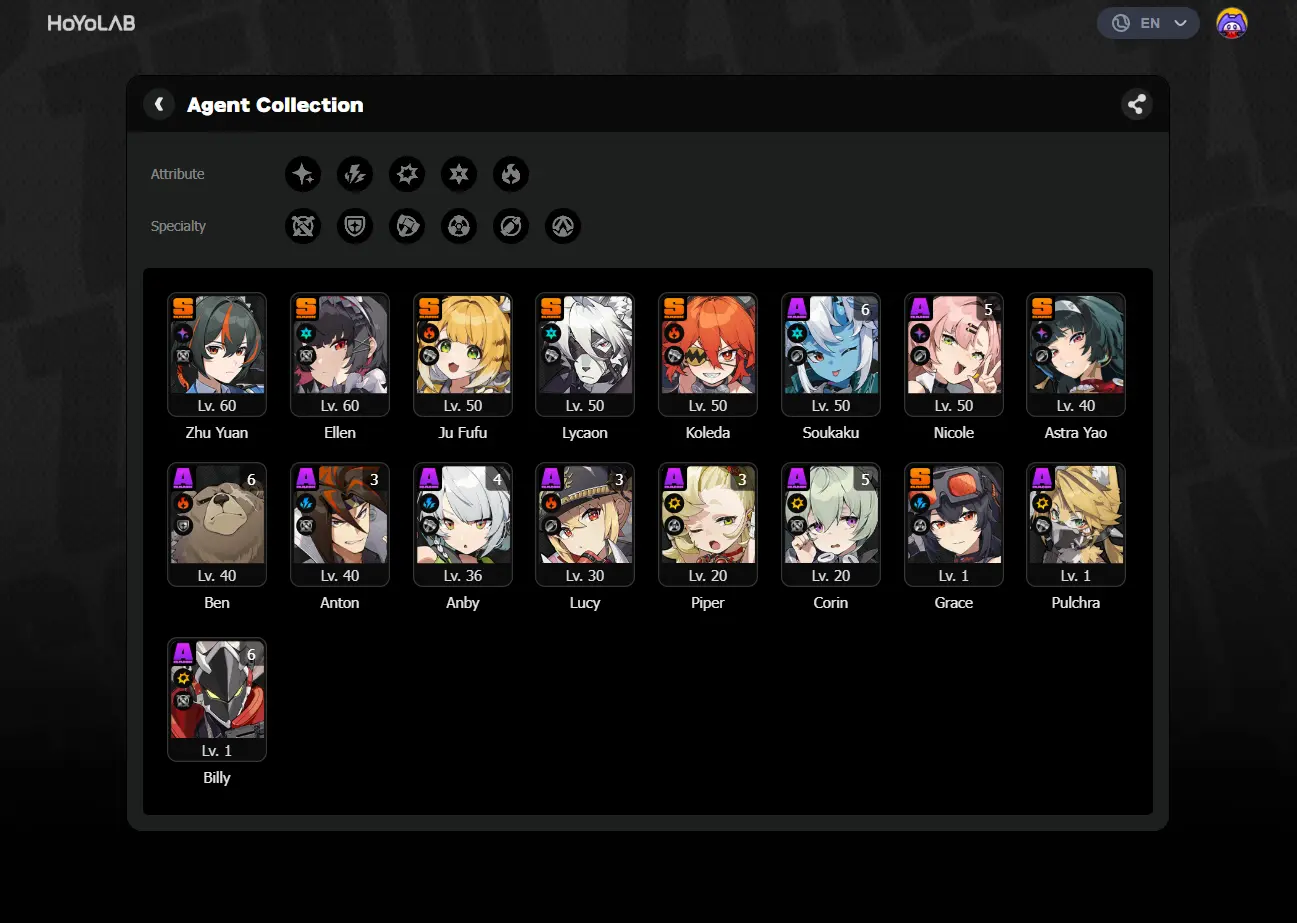
Task: View Astra Yao's agent card
Action: (x=1076, y=354)
